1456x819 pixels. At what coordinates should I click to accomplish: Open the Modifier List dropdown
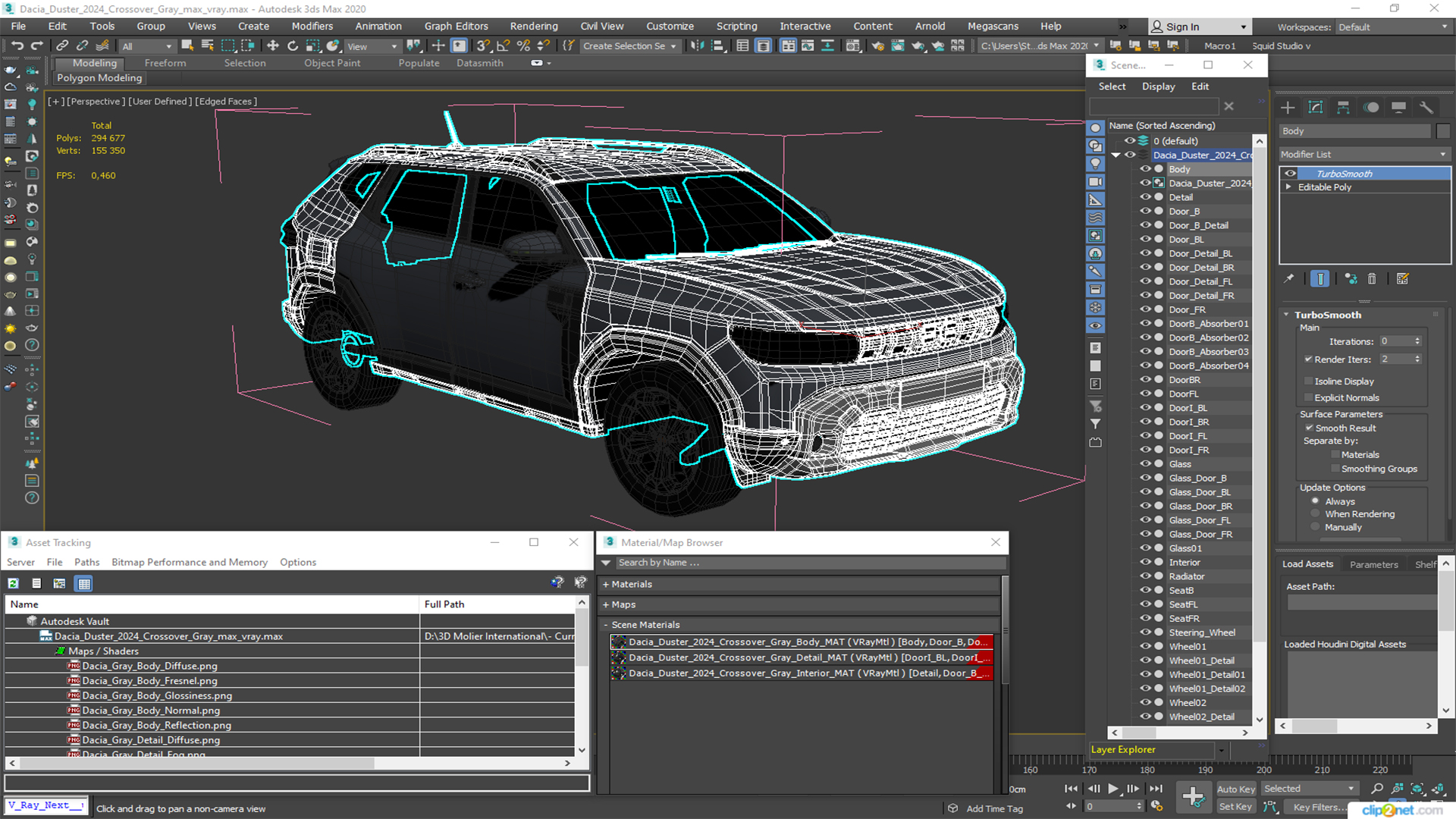point(1364,154)
